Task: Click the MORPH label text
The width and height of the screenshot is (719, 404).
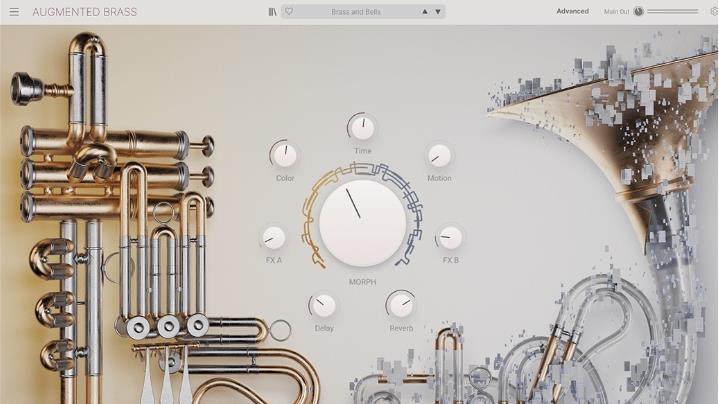Action: [x=362, y=282]
